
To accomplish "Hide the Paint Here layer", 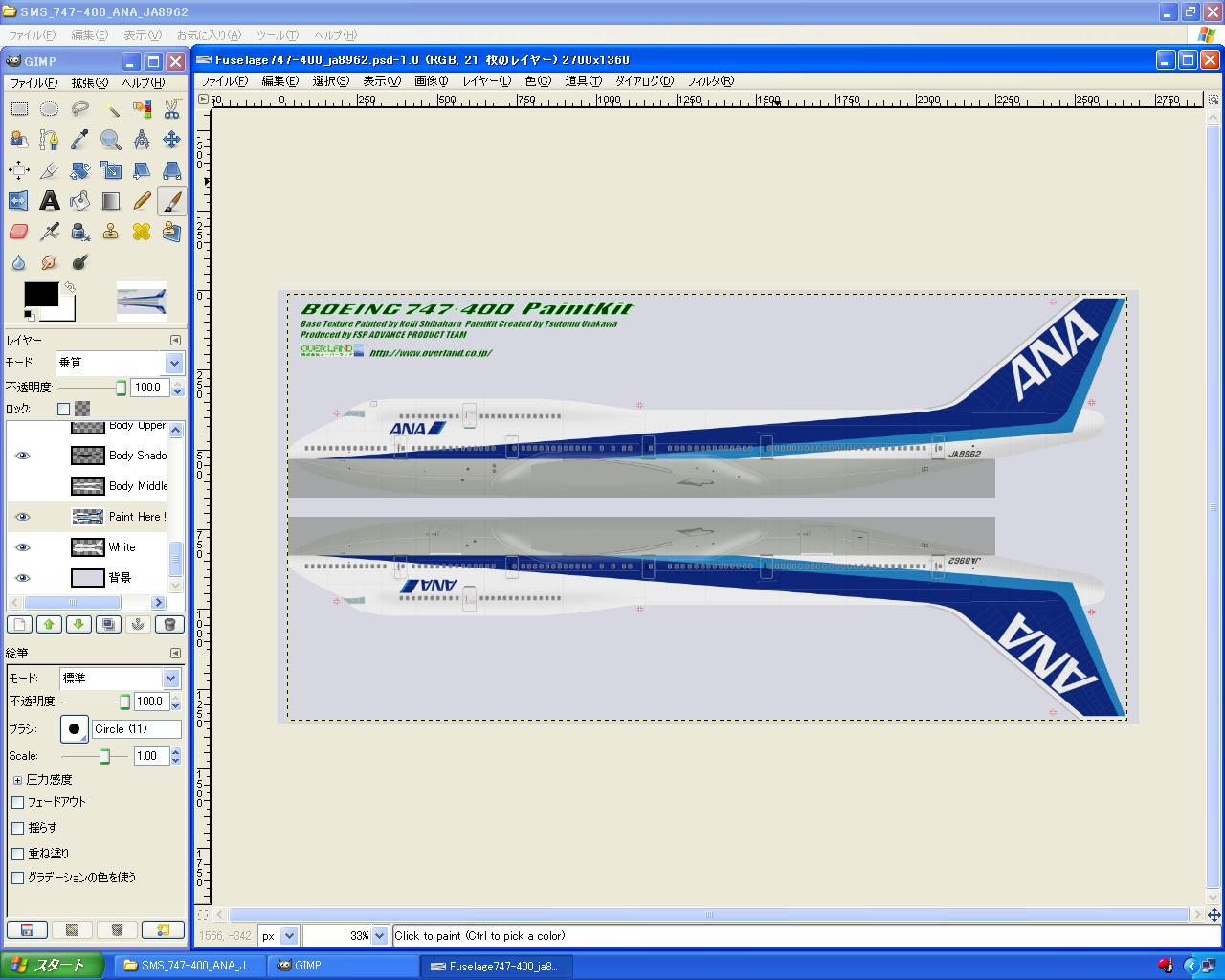I will 23,517.
